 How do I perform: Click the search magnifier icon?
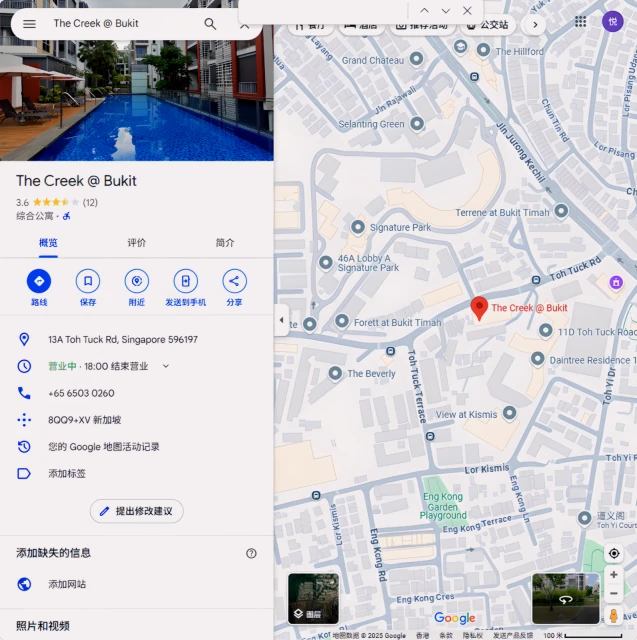210,24
